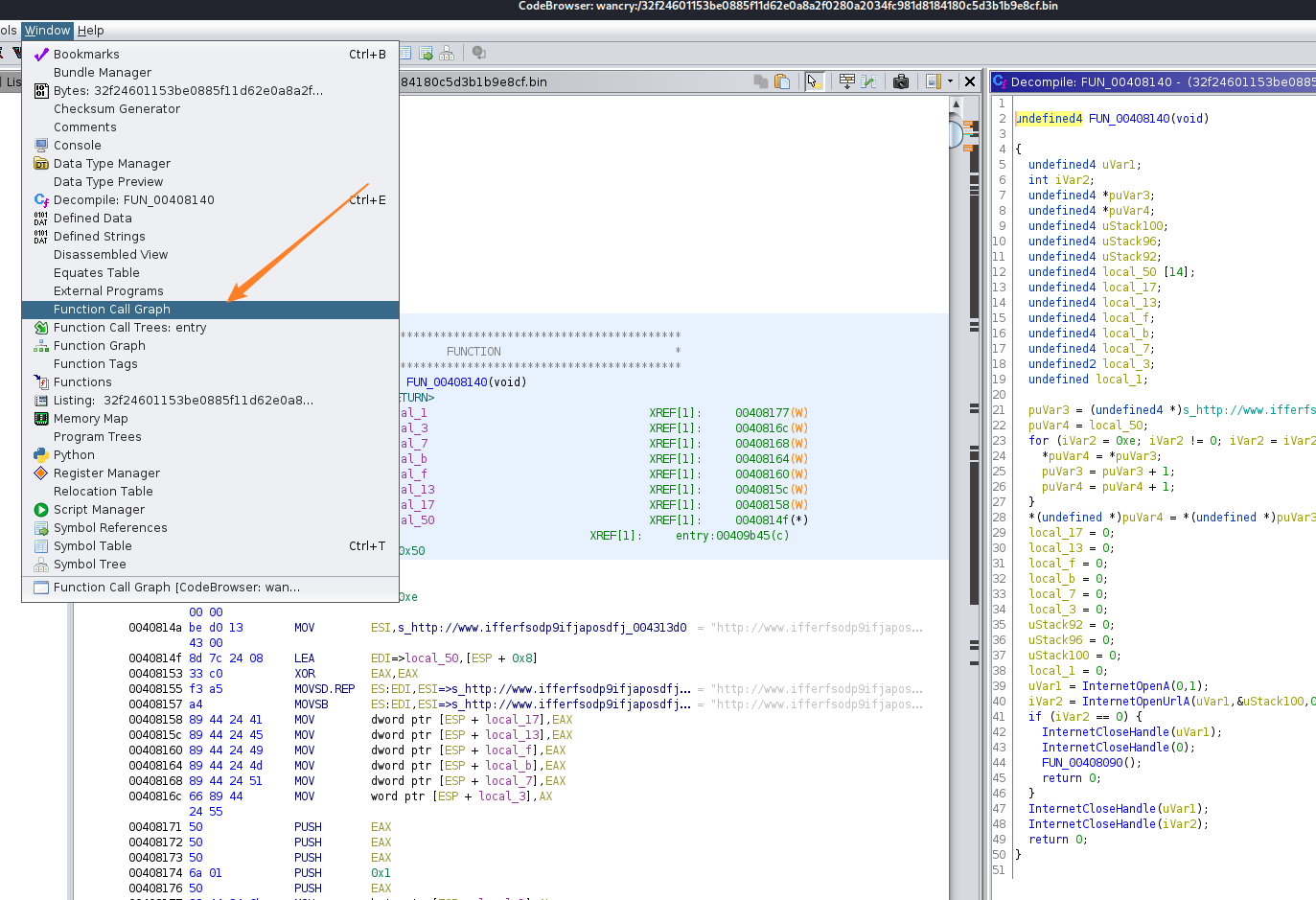Click the Listing vertical scrollbar thumb
This screenshot has width=1316, height=900.
(x=956, y=133)
